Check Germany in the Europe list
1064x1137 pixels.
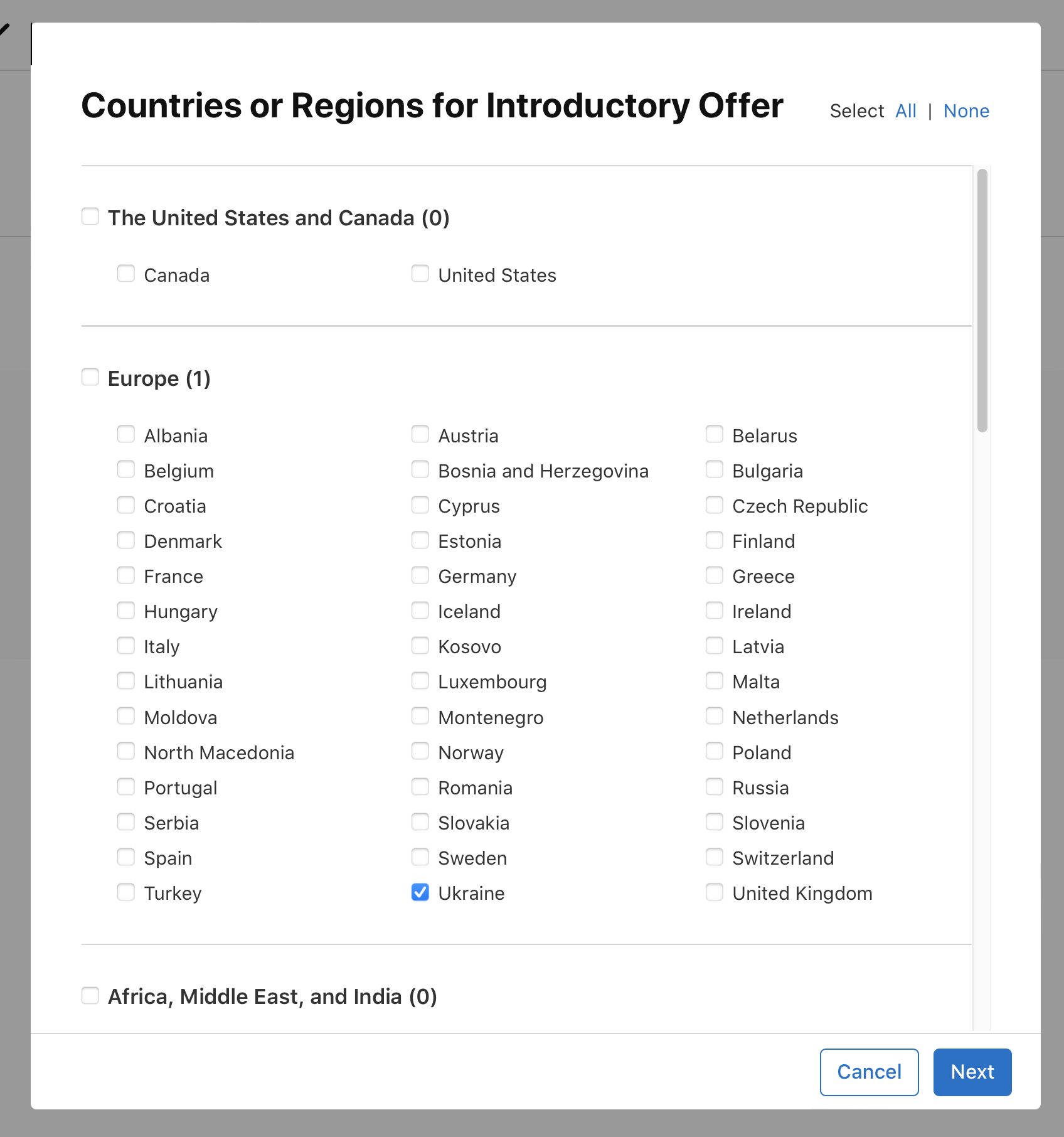point(420,575)
